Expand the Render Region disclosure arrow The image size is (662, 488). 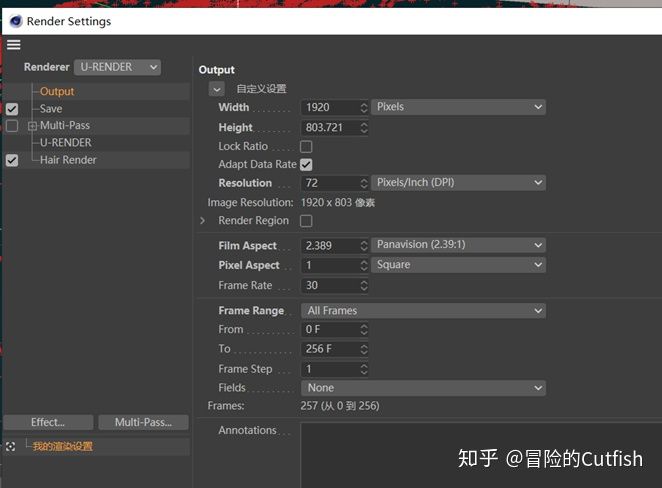coord(203,221)
